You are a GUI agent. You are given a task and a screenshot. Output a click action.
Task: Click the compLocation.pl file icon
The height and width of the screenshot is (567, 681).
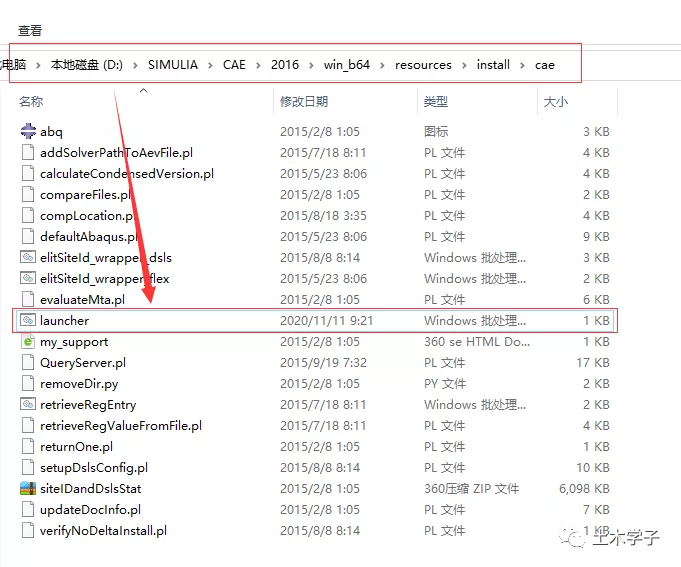click(28, 215)
